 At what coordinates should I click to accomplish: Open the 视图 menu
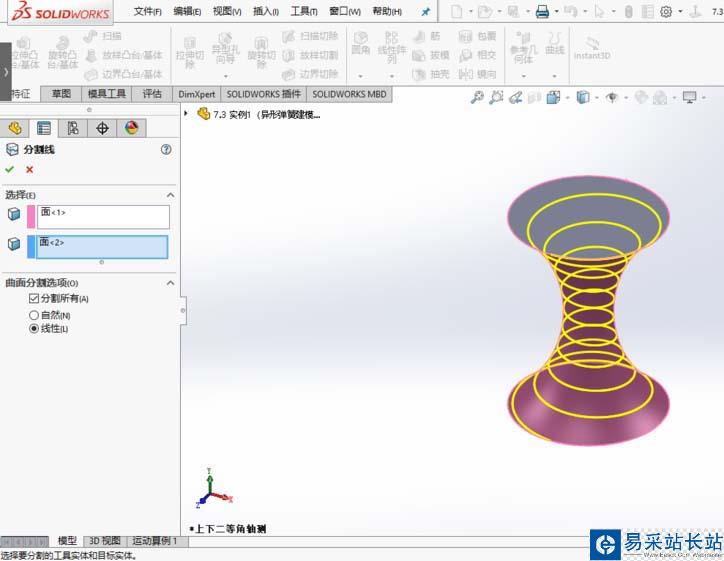[227, 11]
